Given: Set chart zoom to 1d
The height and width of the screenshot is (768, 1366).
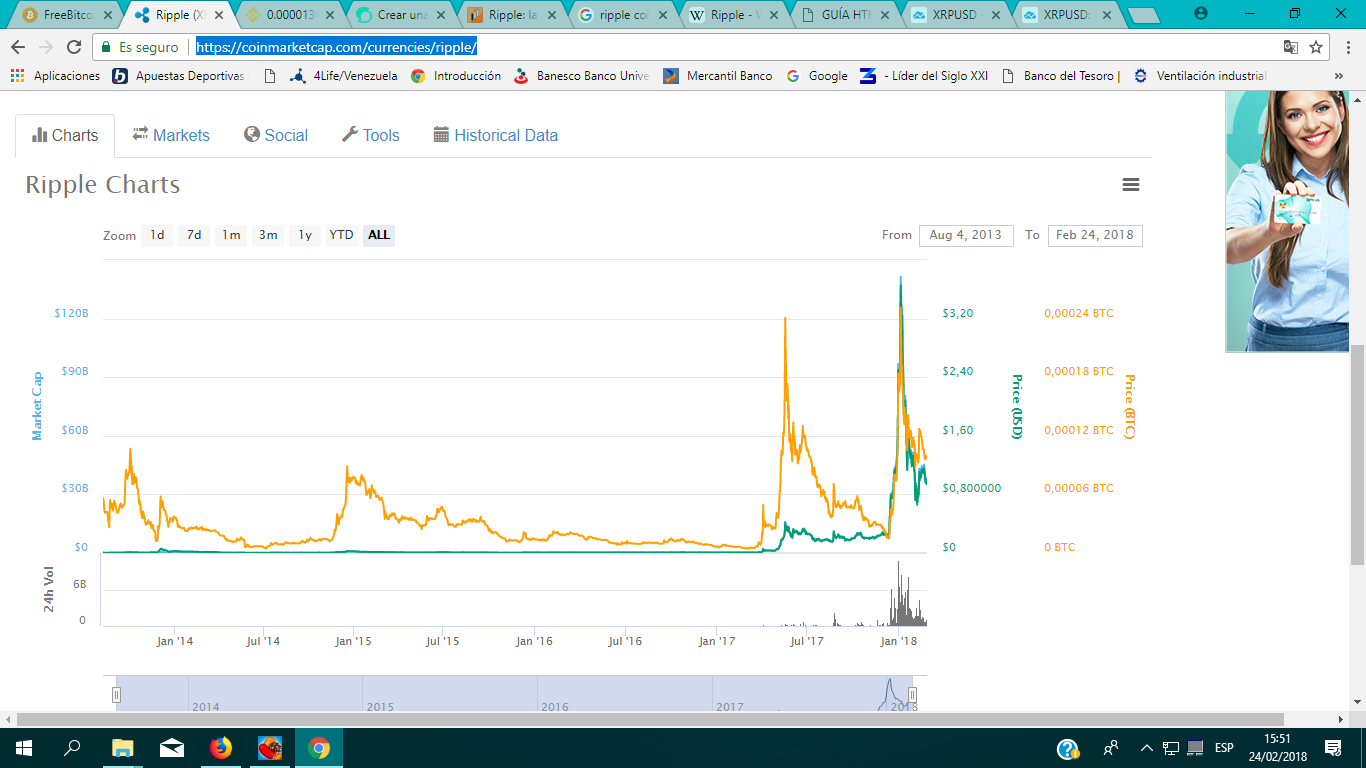Looking at the screenshot, I should [157, 235].
